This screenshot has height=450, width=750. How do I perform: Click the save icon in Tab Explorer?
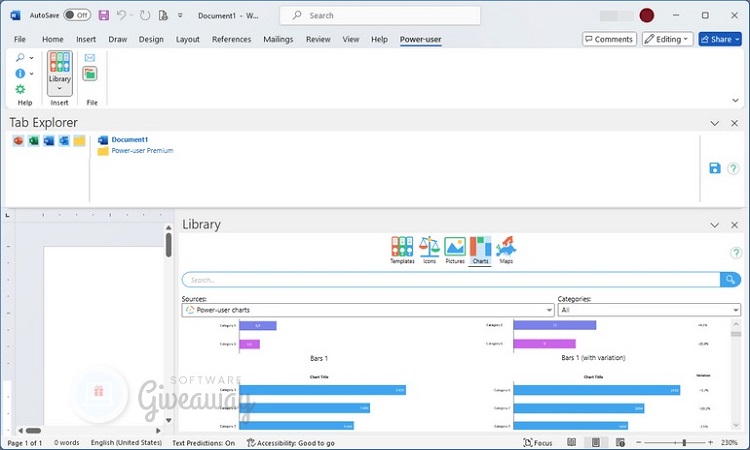click(x=715, y=168)
